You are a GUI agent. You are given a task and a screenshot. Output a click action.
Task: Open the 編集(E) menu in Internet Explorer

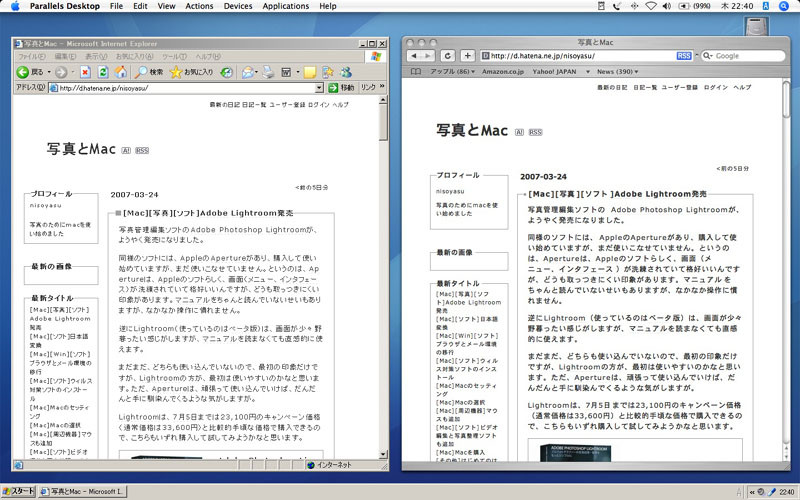click(x=65, y=57)
